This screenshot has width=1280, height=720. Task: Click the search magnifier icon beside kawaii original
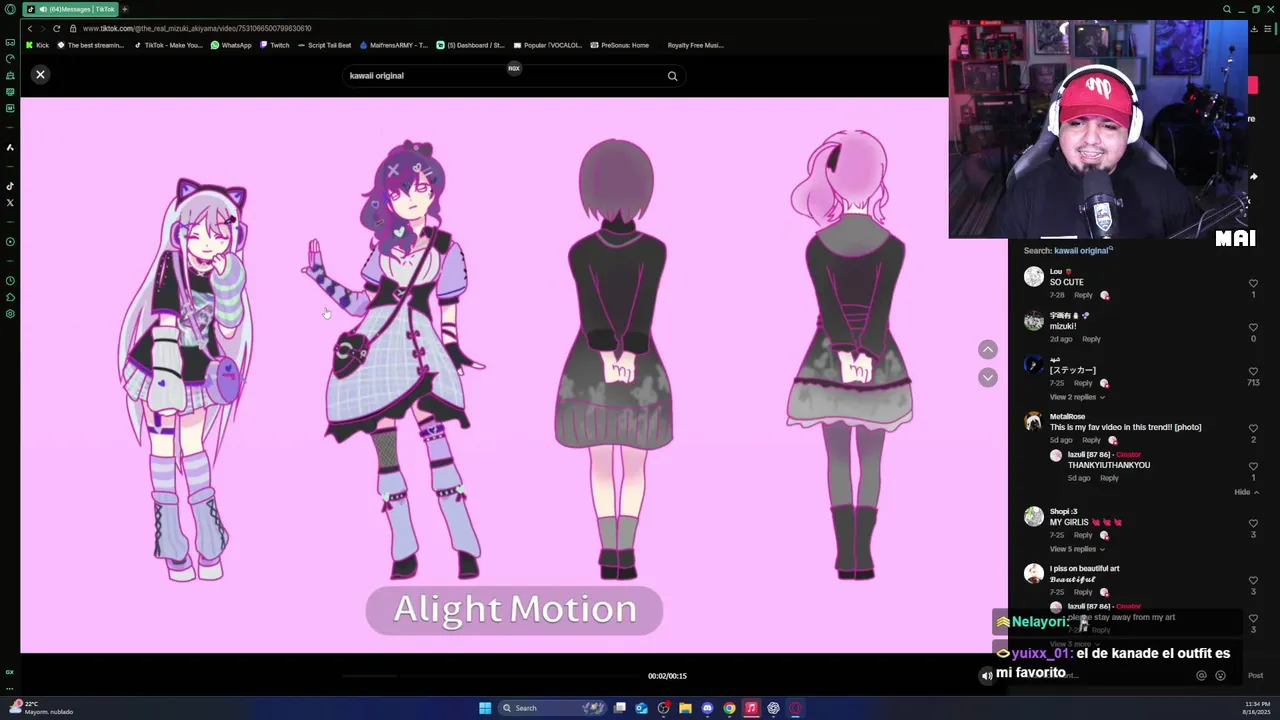(x=672, y=76)
